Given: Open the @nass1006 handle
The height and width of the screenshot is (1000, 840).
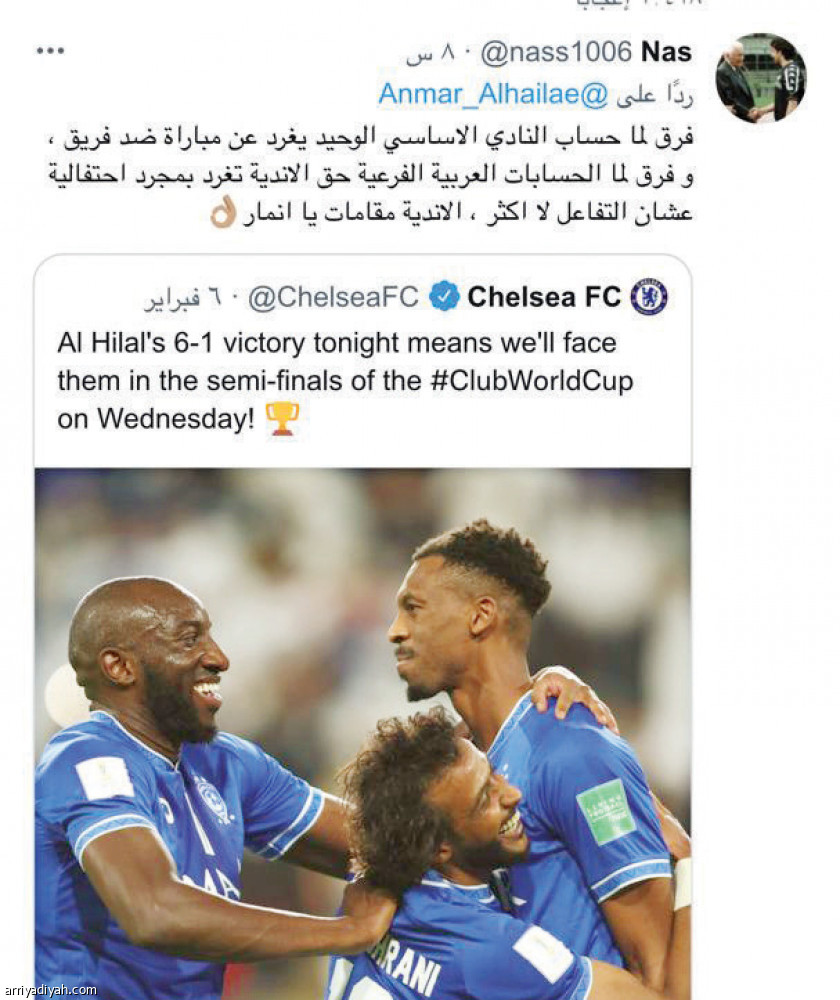Looking at the screenshot, I should point(556,52).
